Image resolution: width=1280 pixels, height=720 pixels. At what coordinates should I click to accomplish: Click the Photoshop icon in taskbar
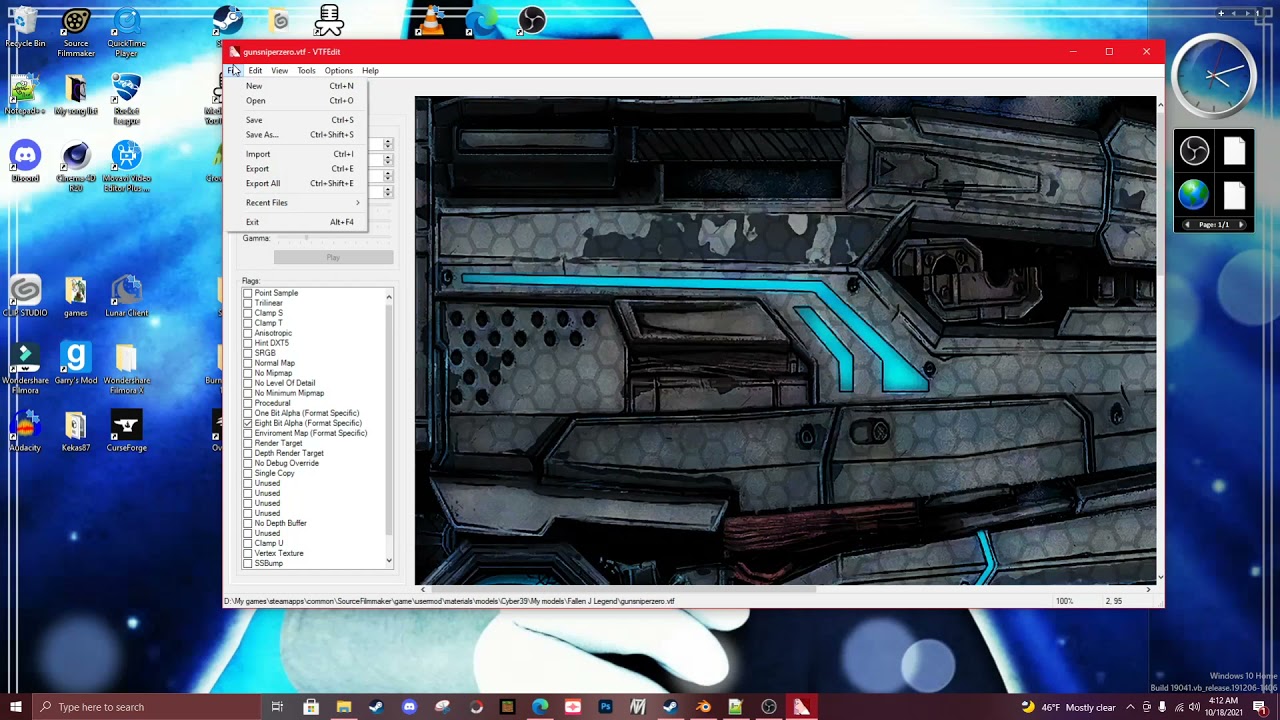605,707
